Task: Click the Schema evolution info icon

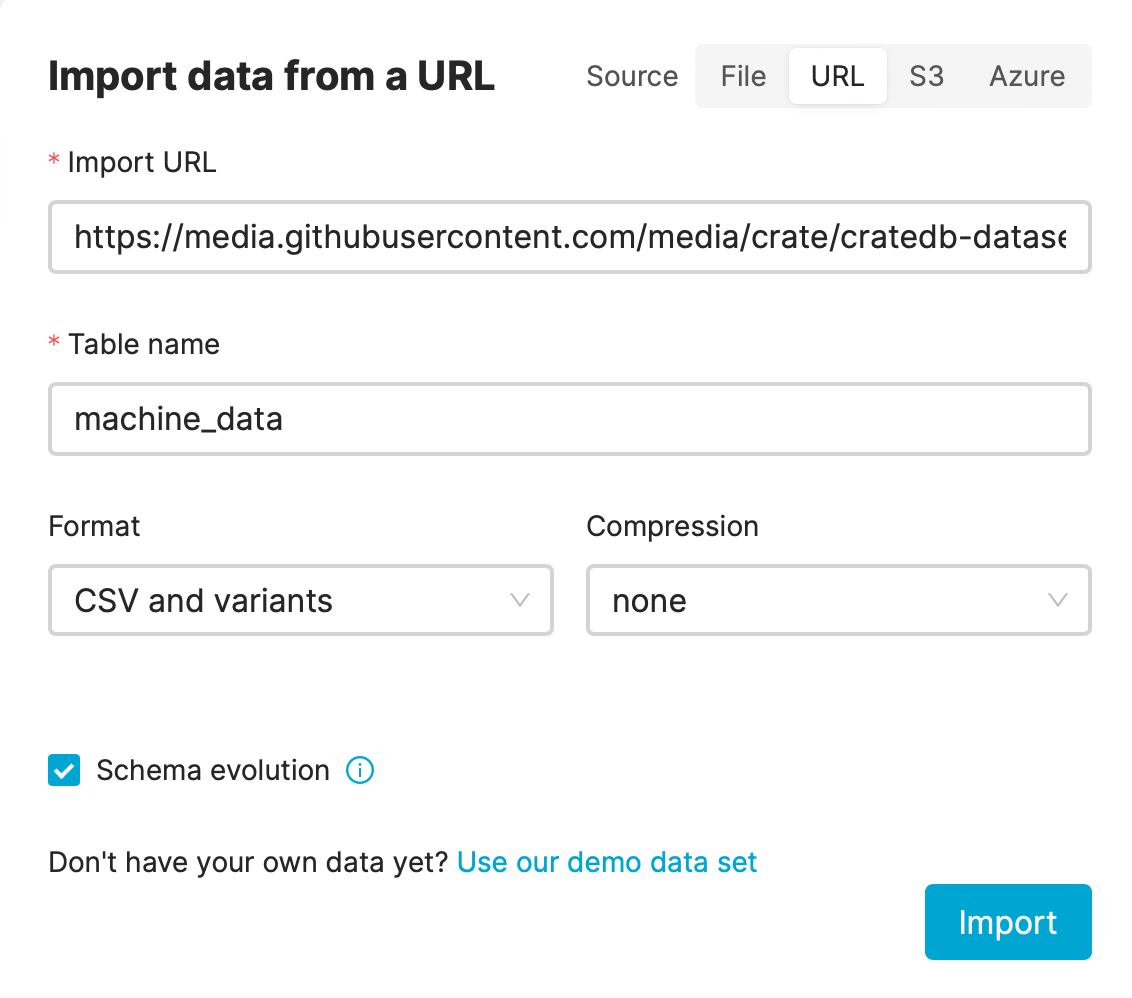Action: [x=358, y=770]
